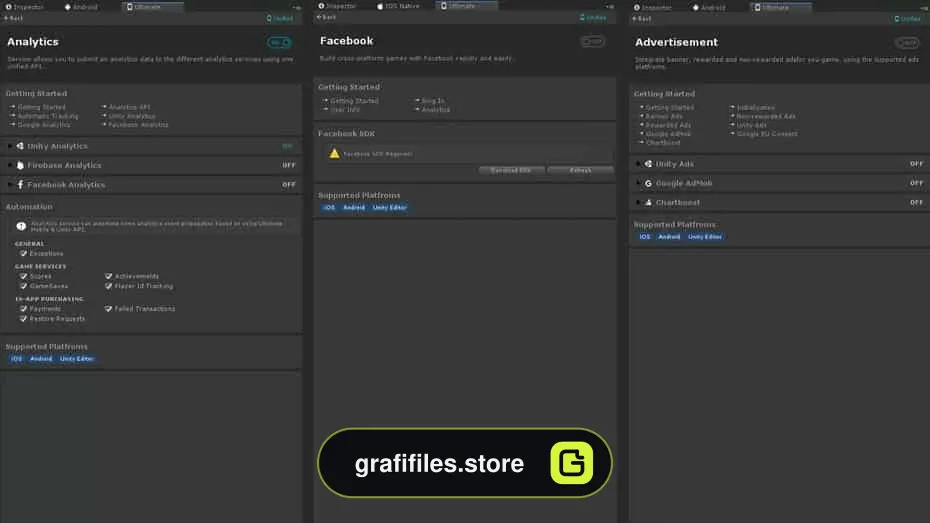Expand the Facebook Analytics foldout arrow

(10, 185)
